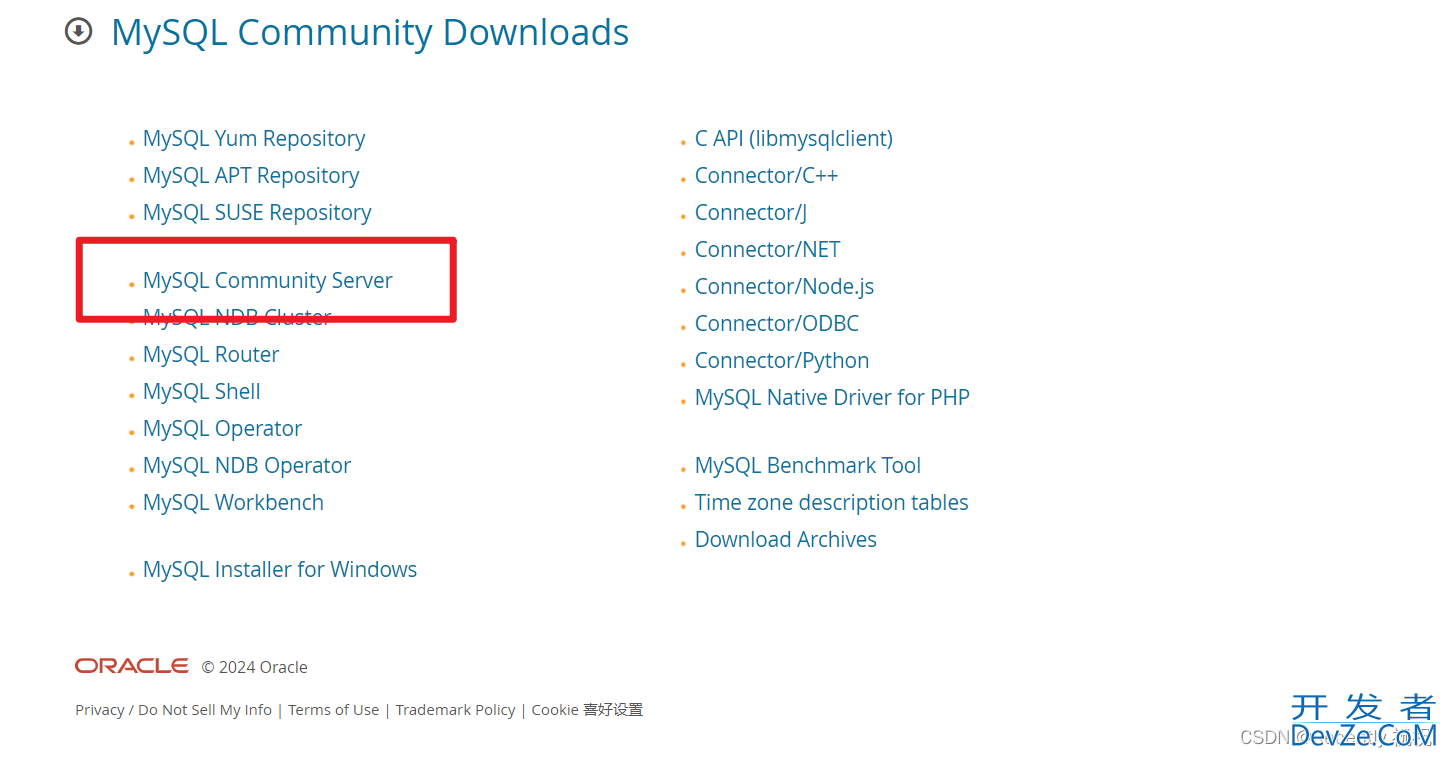Open Cookie 喜好设置 footer link
Image resolution: width=1447 pixels, height=757 pixels.
[587, 710]
